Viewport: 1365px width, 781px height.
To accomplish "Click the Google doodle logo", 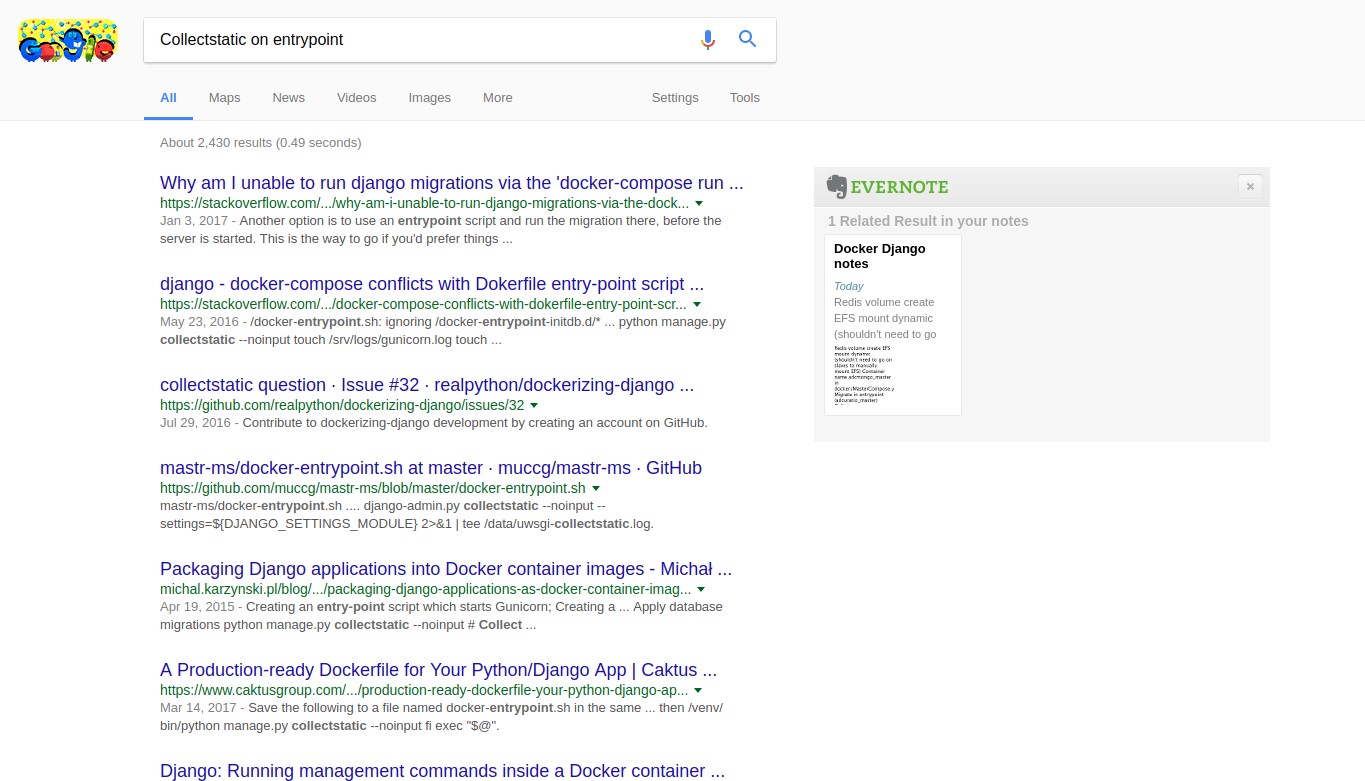I will 68,42.
